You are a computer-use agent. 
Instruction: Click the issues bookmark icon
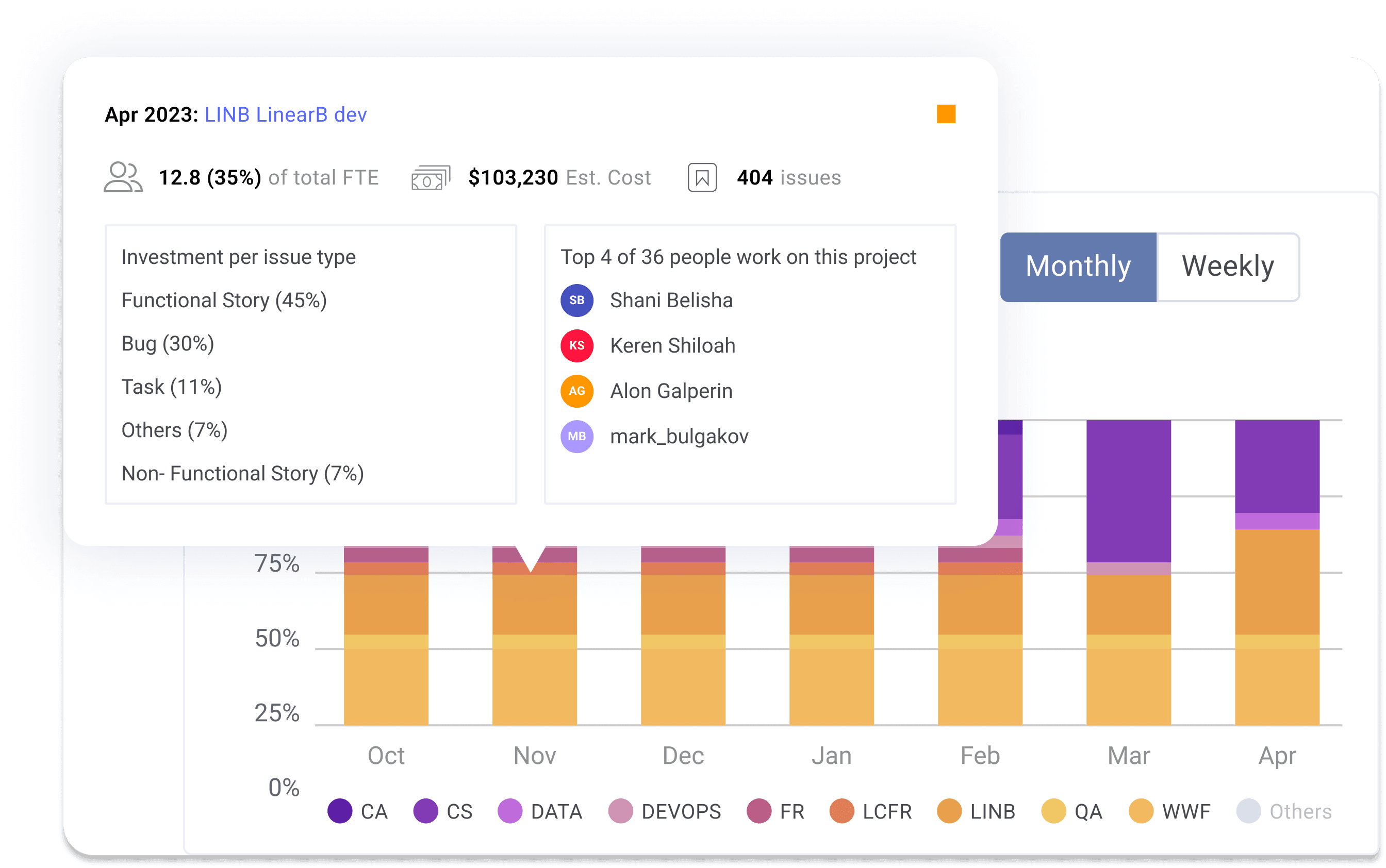pyautogui.click(x=702, y=178)
